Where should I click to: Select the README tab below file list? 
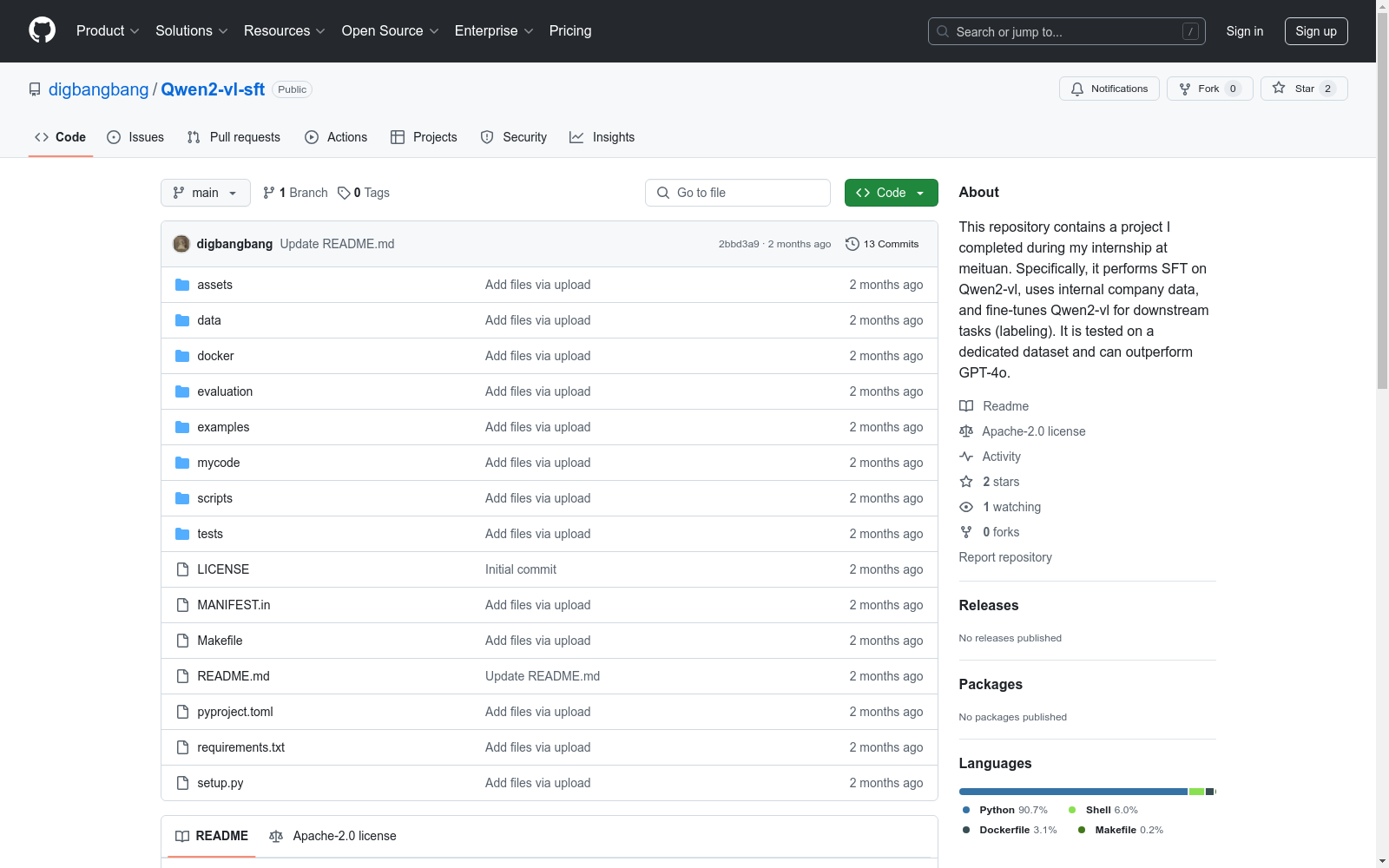point(212,836)
